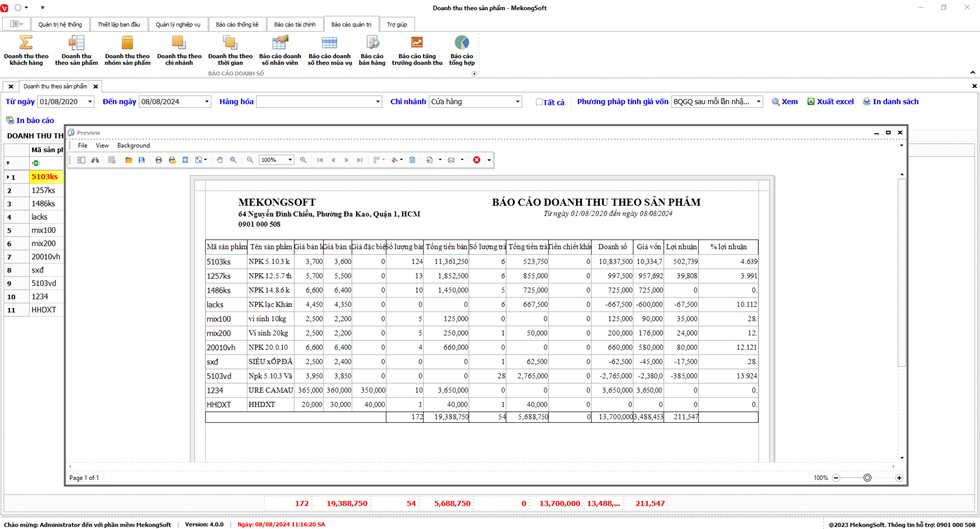The image size is (980, 529).
Task: Toggle the Tất cả checkbox
Action: pos(540,102)
